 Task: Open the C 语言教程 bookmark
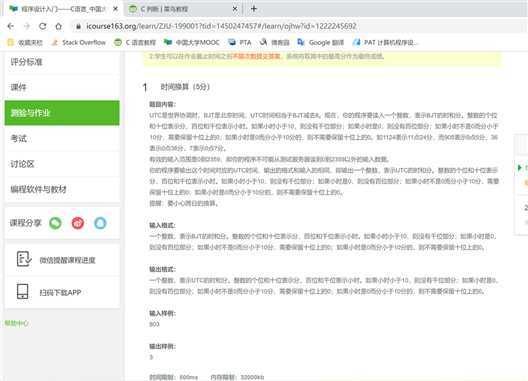135,42
